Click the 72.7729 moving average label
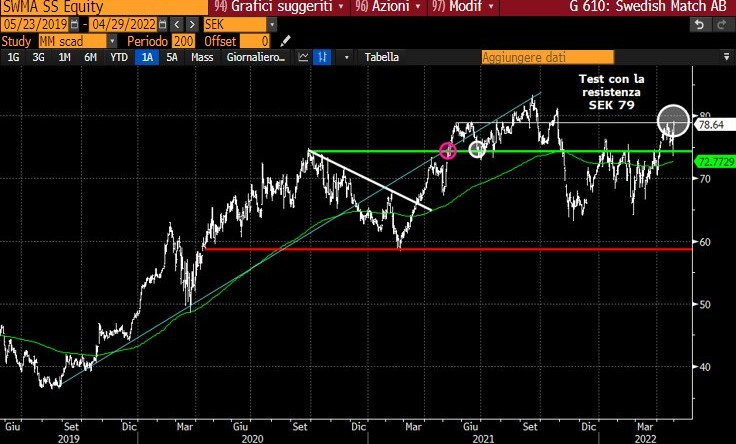Screen dimensions: 736x444 point(716,162)
